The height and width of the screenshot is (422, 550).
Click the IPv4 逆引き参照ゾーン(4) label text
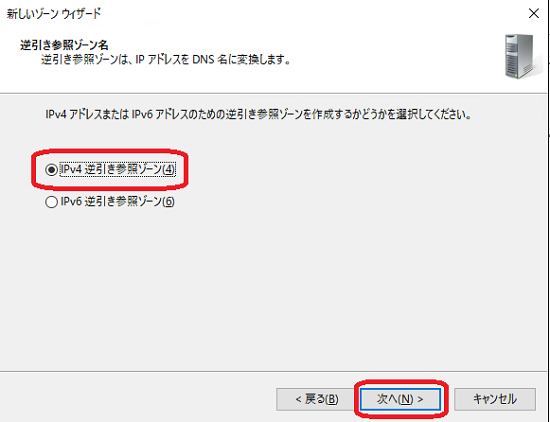click(x=117, y=170)
